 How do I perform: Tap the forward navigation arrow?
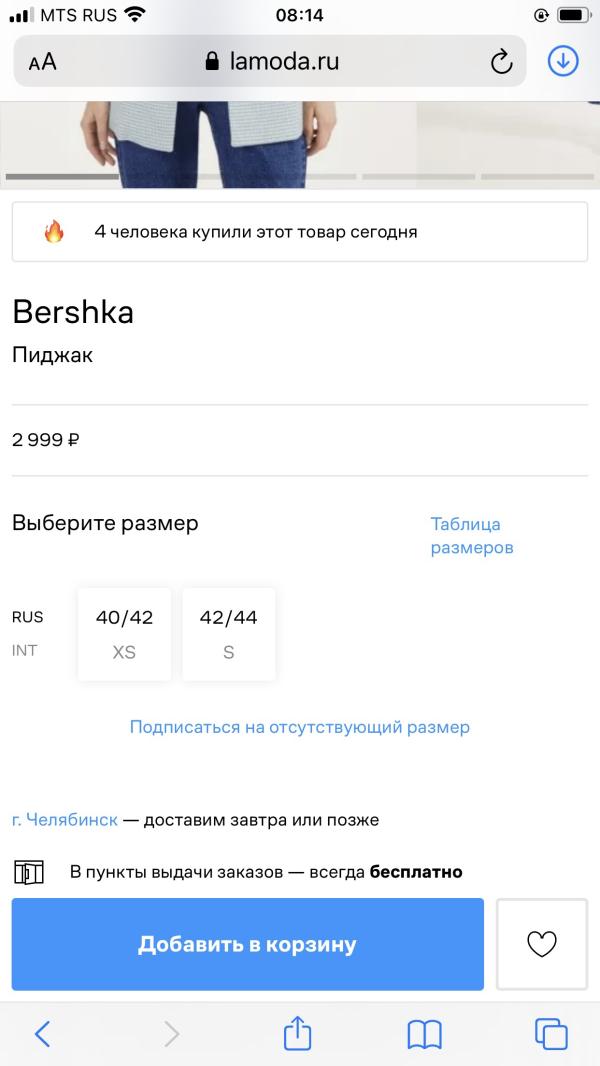tap(171, 1033)
